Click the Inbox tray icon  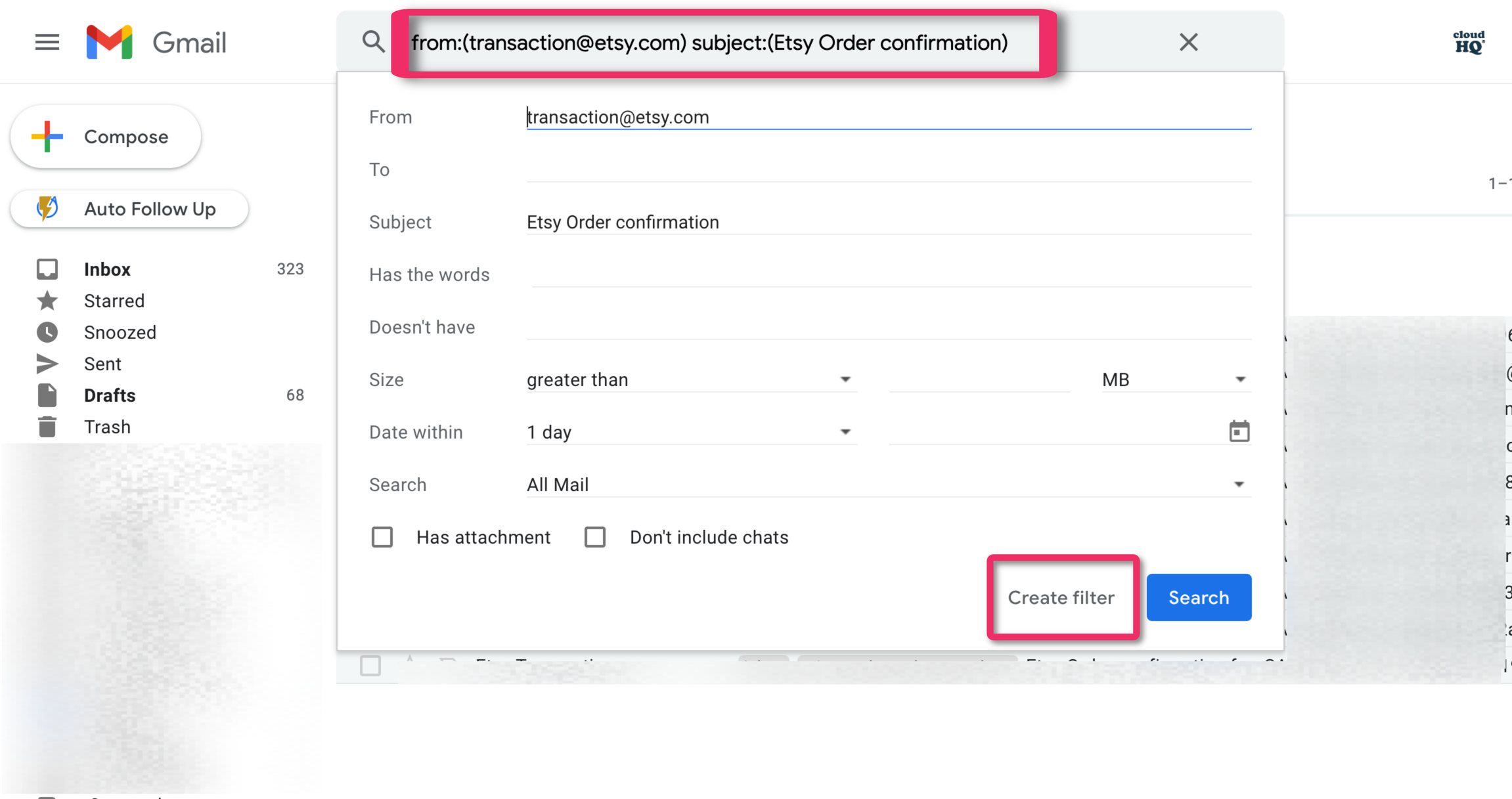point(47,269)
